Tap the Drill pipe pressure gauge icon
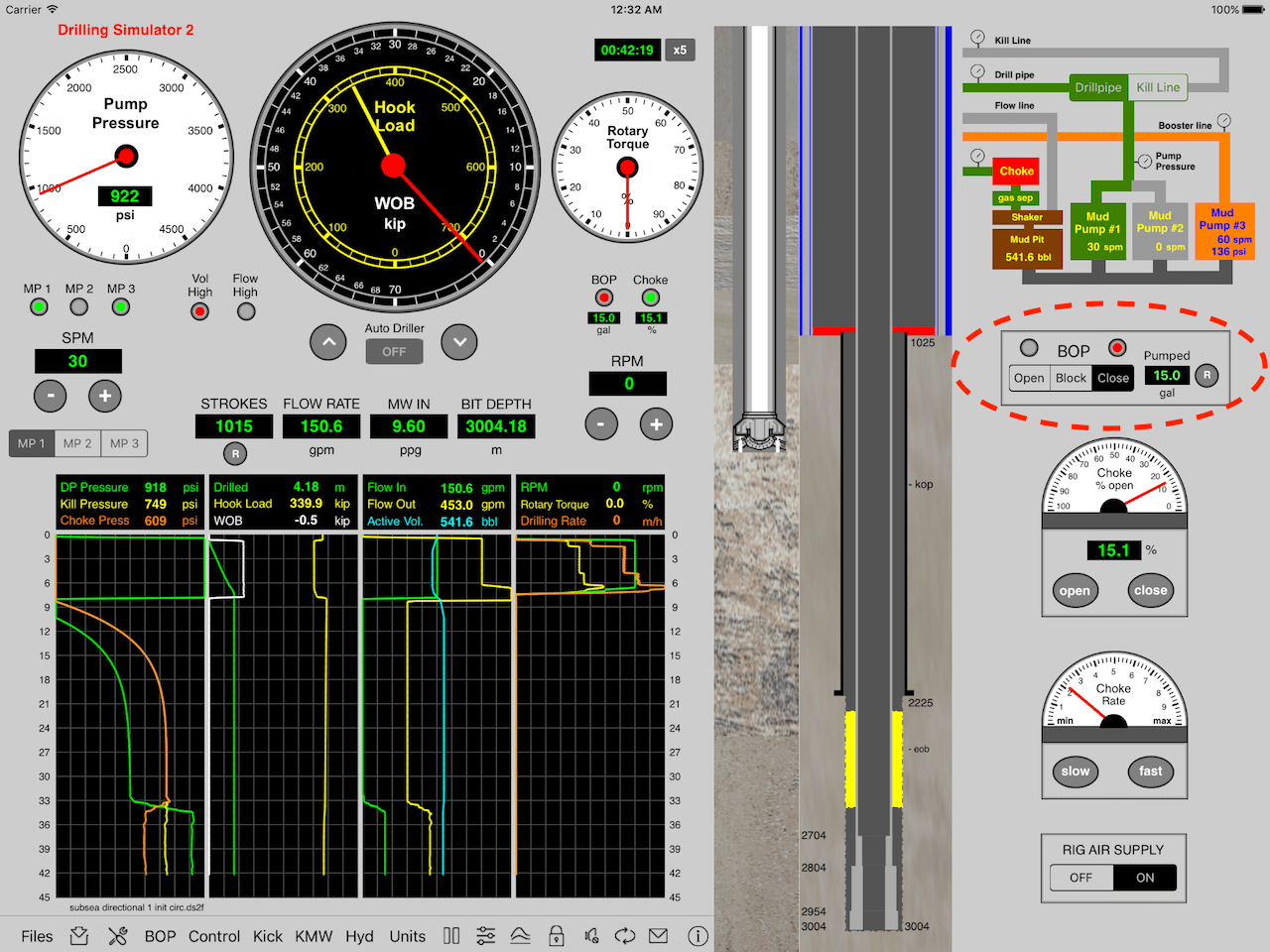 tap(977, 72)
